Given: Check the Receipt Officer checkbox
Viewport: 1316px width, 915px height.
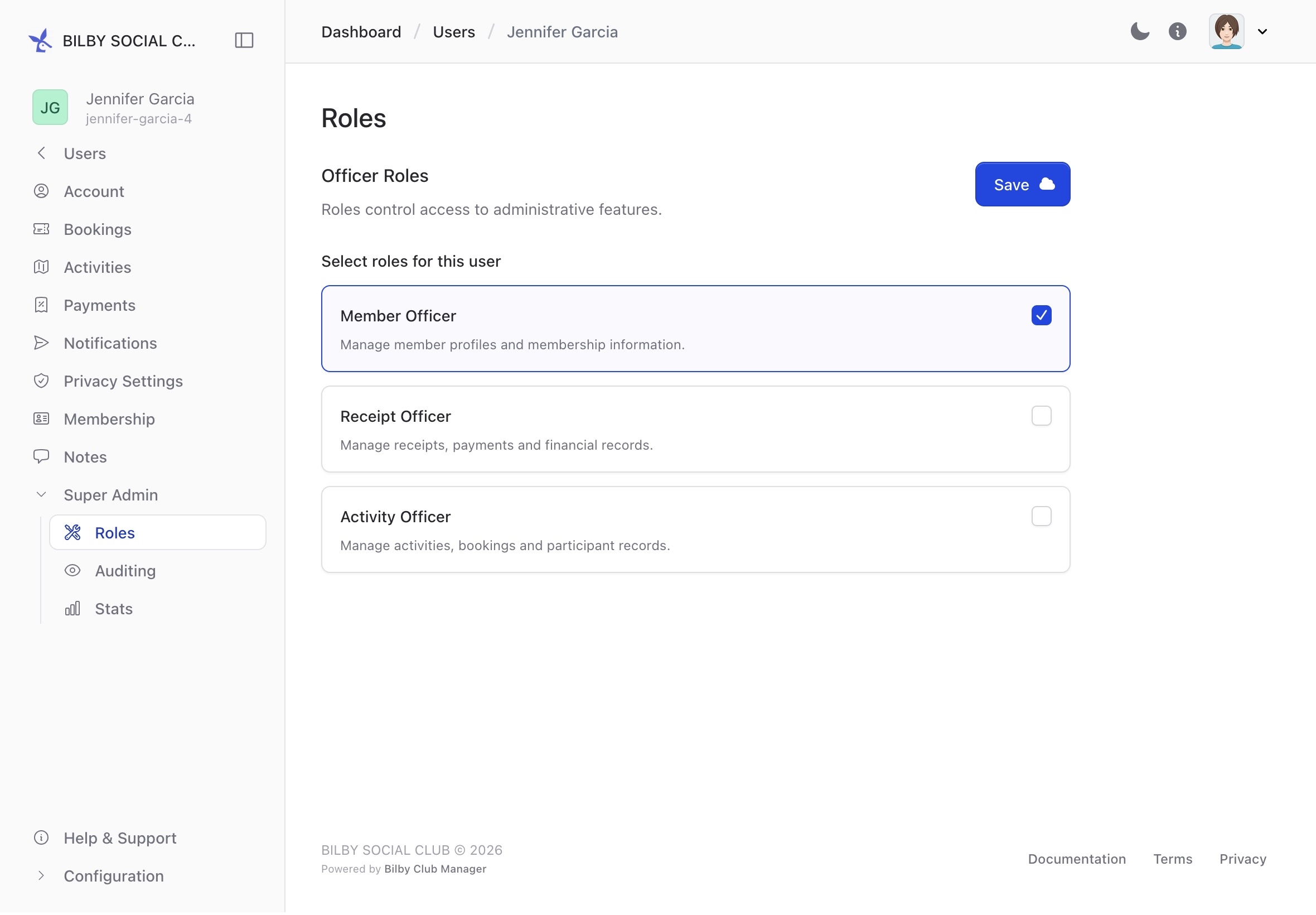Looking at the screenshot, I should coord(1041,415).
